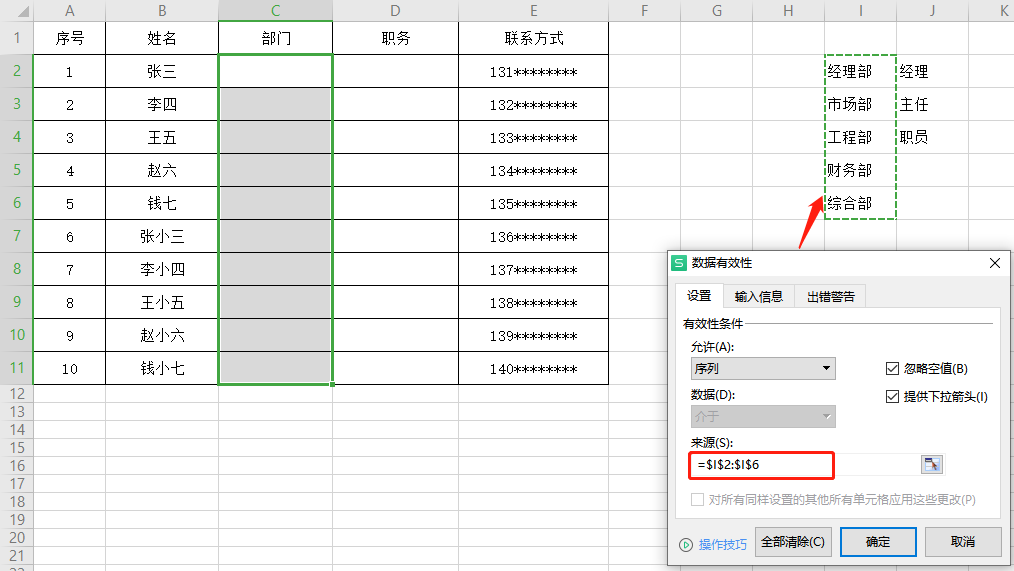The width and height of the screenshot is (1014, 571).
Task: Click the cell containing 赵小六
Action: point(162,335)
